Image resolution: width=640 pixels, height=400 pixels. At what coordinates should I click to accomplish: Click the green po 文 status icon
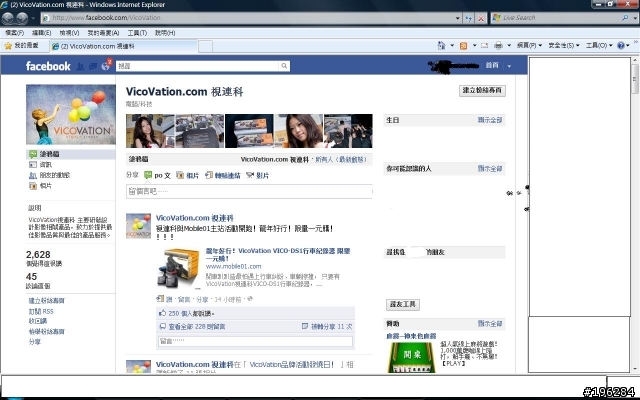[x=148, y=175]
